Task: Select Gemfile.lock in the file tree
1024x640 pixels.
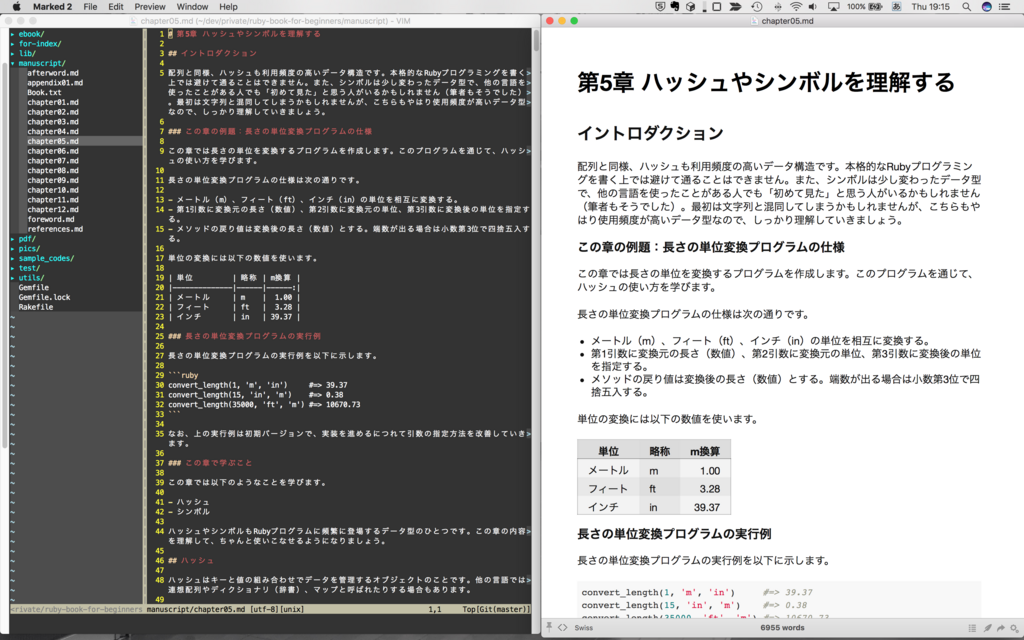Action: [x=44, y=298]
